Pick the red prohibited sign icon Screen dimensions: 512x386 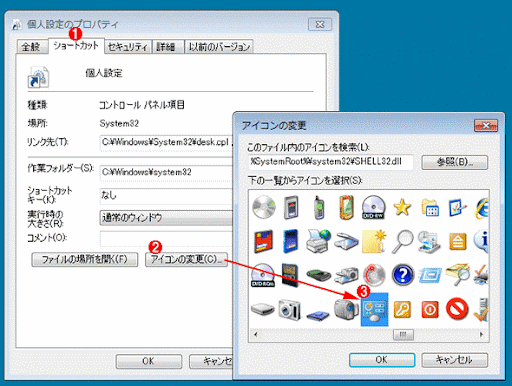457,309
